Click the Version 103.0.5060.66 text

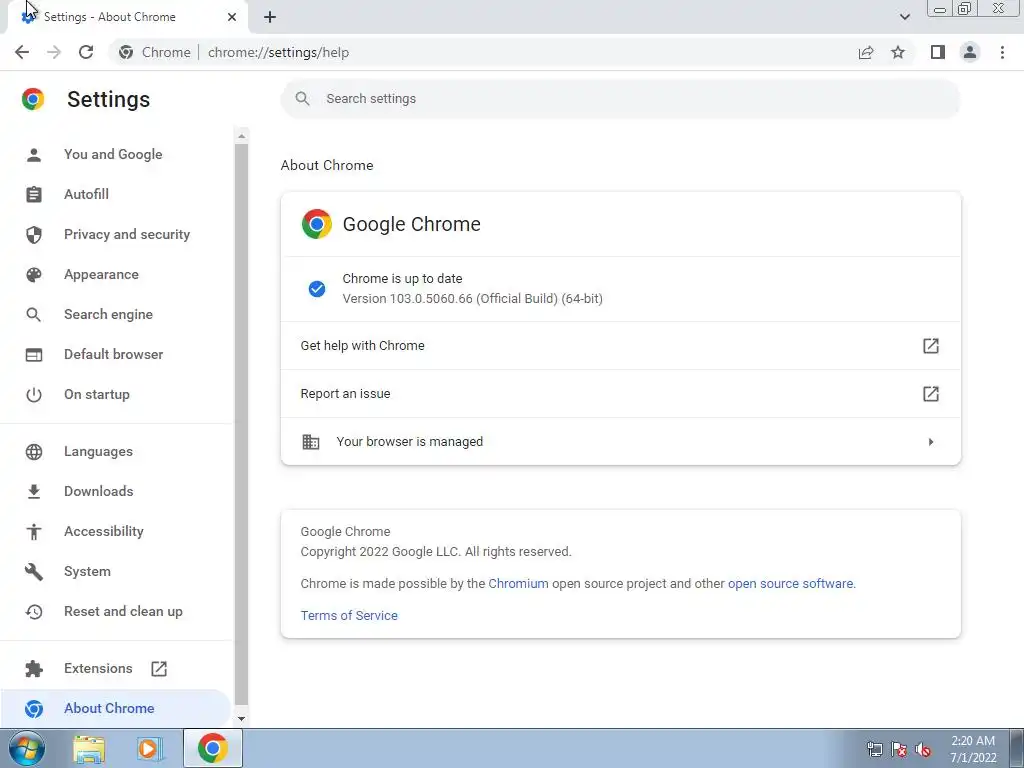click(x=472, y=298)
